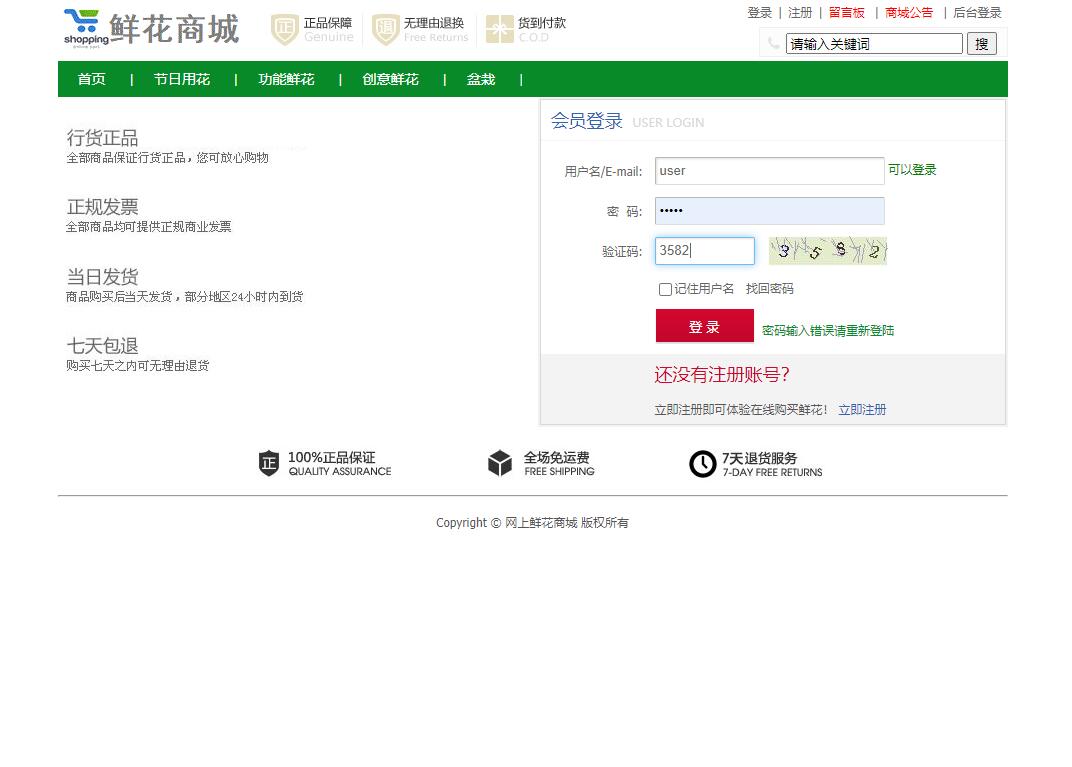Image resolution: width=1072 pixels, height=767 pixels.
Task: Click the red 登录 login button
Action: (x=704, y=326)
